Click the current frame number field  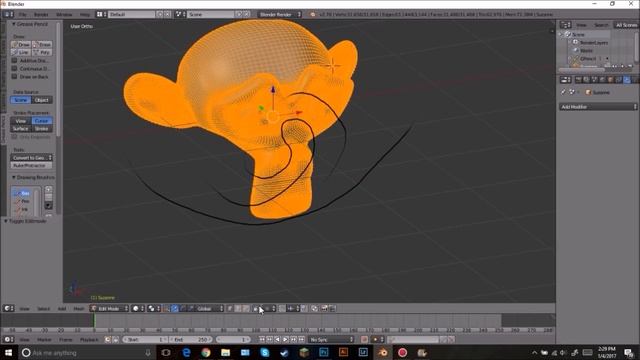233,340
